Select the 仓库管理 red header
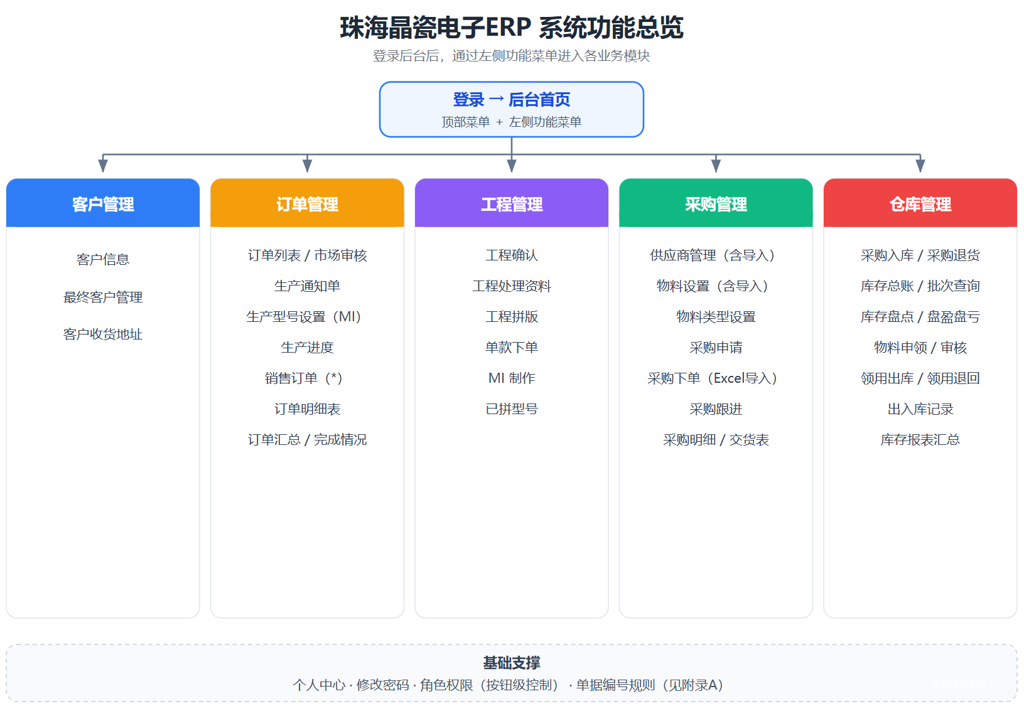 pos(920,203)
